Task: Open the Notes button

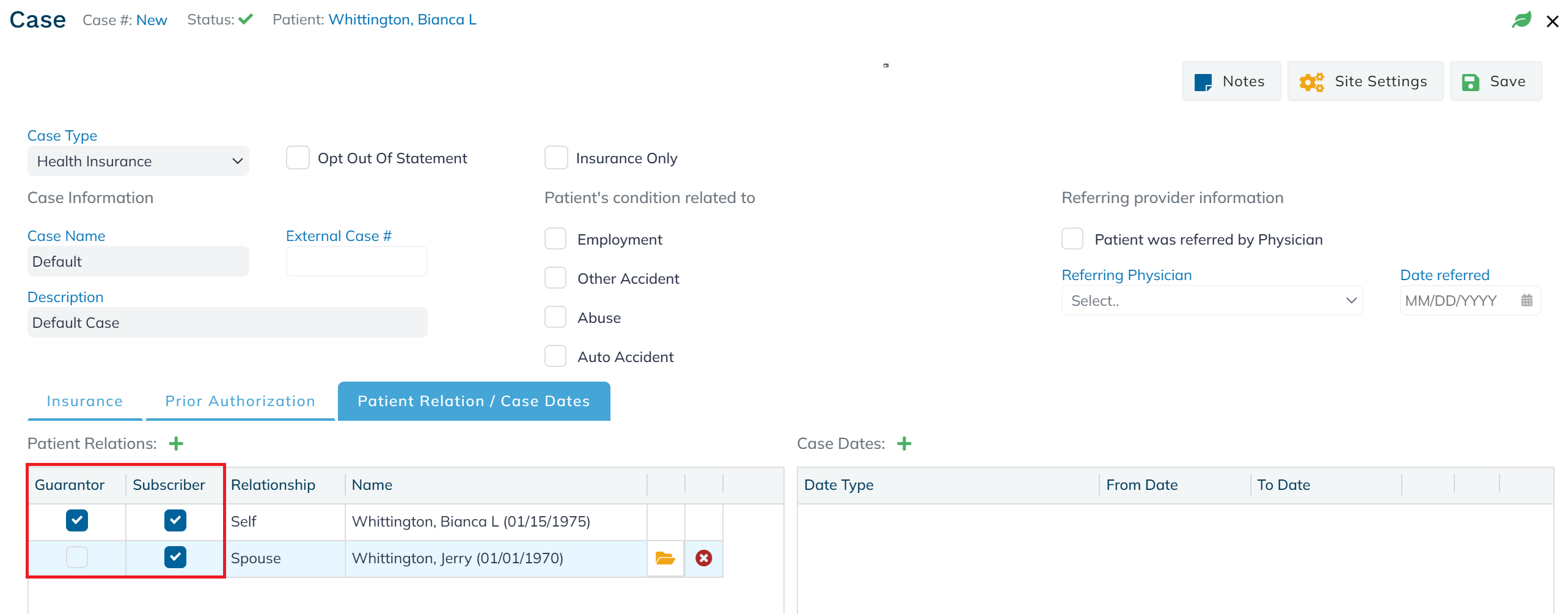Action: coord(1231,81)
